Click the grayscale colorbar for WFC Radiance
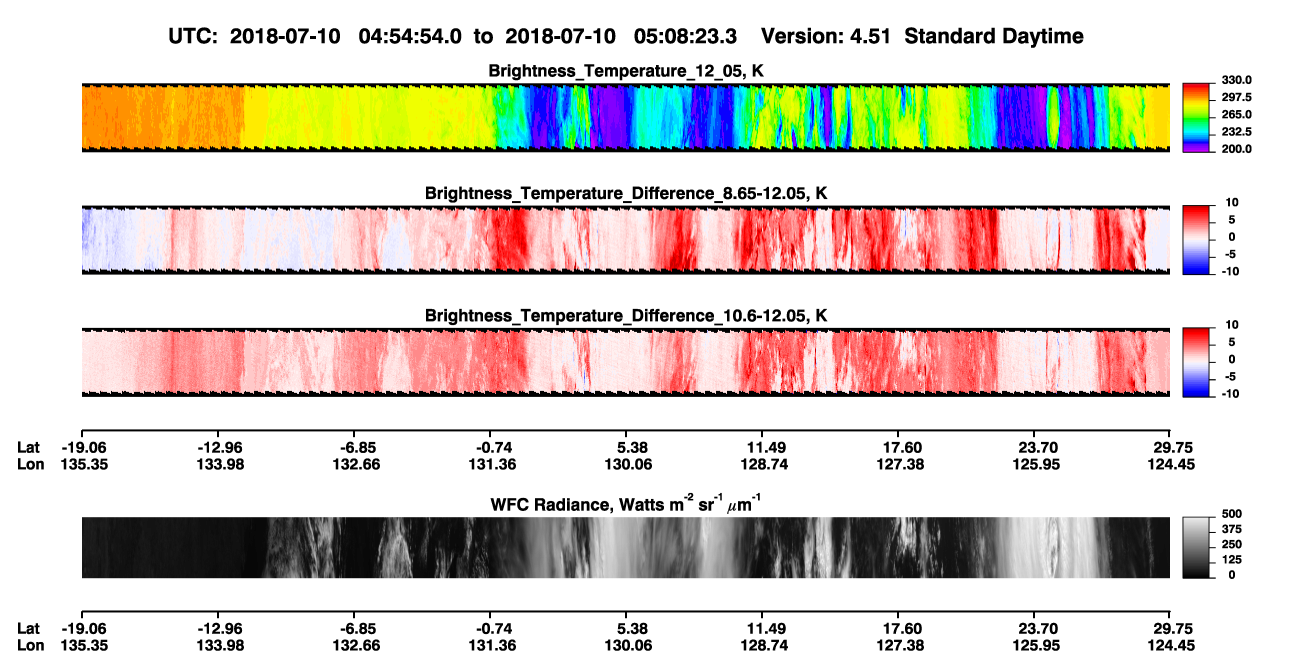The height and width of the screenshot is (667, 1300). pyautogui.click(x=1197, y=548)
